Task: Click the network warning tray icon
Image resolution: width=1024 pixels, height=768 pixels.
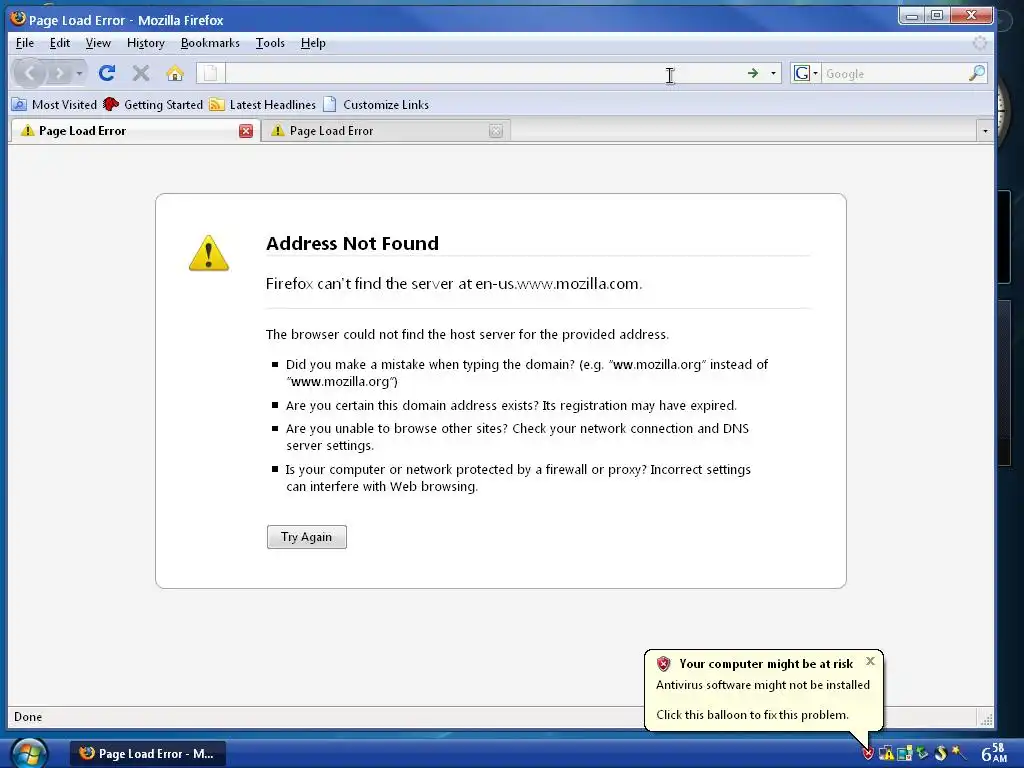Action: click(886, 754)
